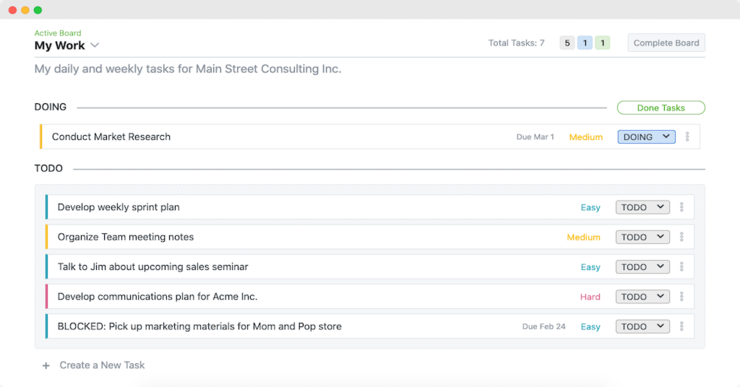Toggle the Done Tasks pill button

tap(661, 108)
